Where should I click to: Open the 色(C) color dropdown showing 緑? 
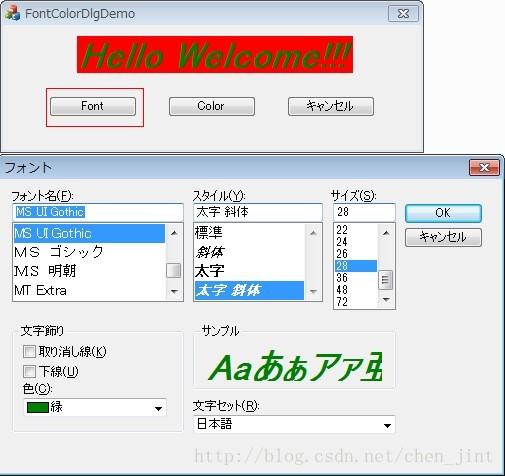click(x=95, y=407)
